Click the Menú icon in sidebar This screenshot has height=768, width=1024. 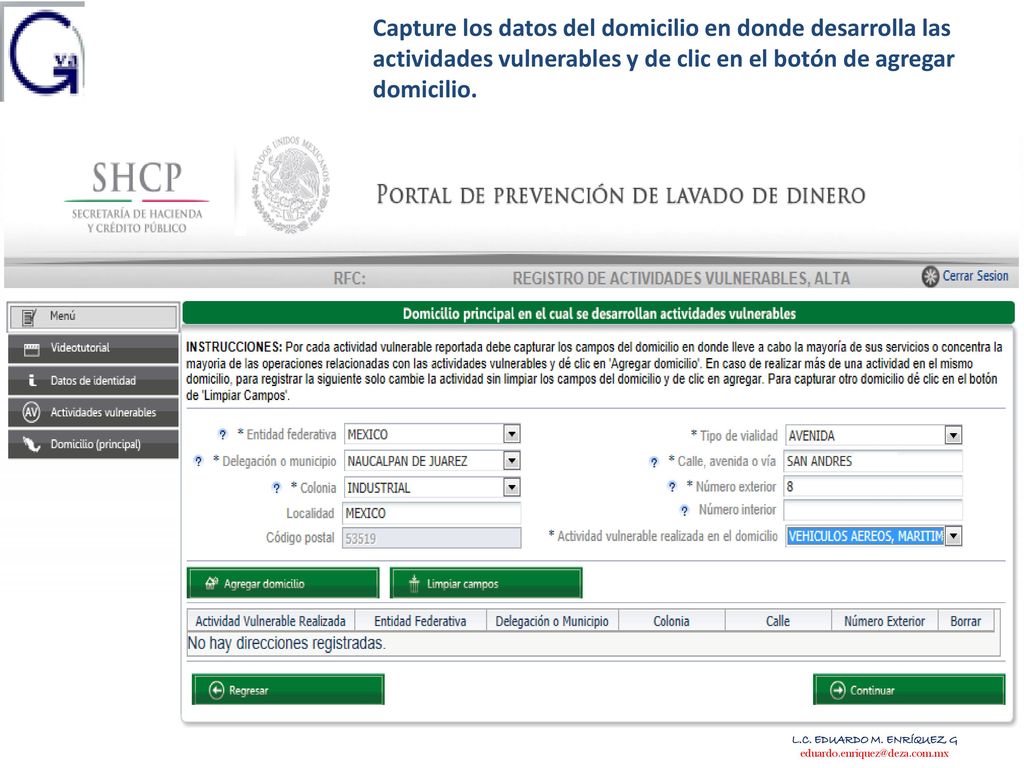[x=29, y=317]
